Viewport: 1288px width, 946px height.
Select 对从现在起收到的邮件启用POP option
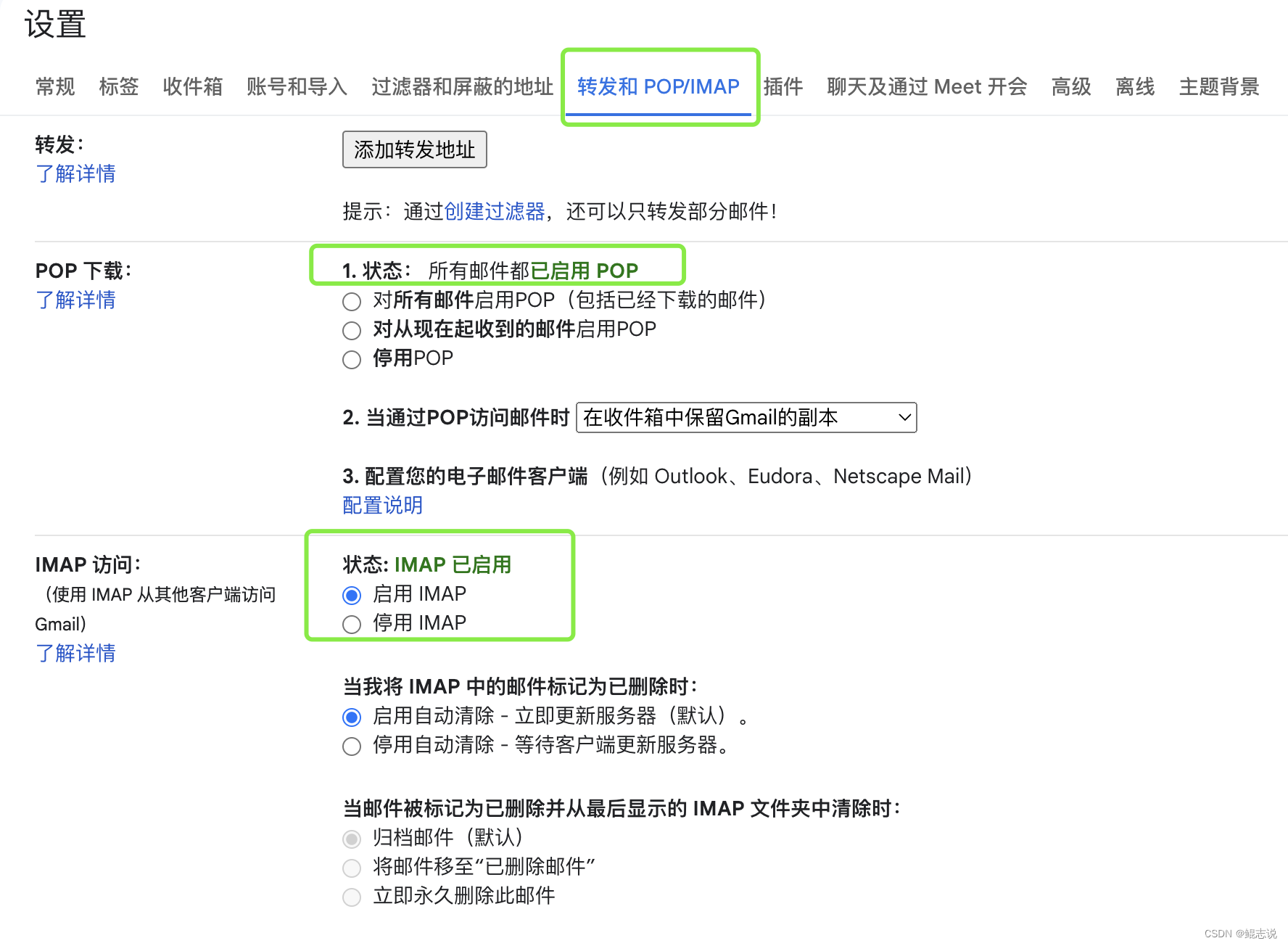[352, 331]
